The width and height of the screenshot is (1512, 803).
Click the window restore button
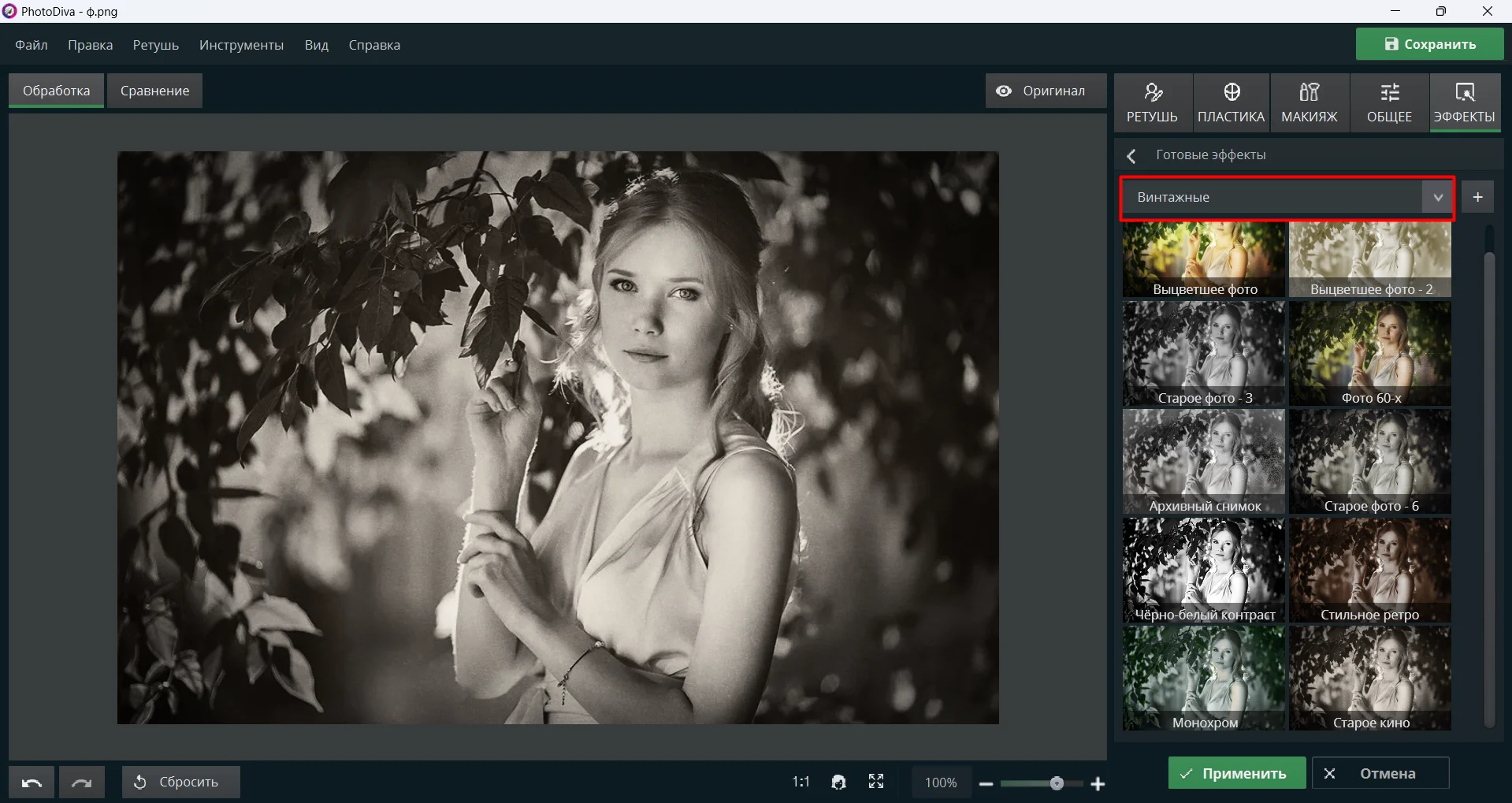(x=1441, y=11)
